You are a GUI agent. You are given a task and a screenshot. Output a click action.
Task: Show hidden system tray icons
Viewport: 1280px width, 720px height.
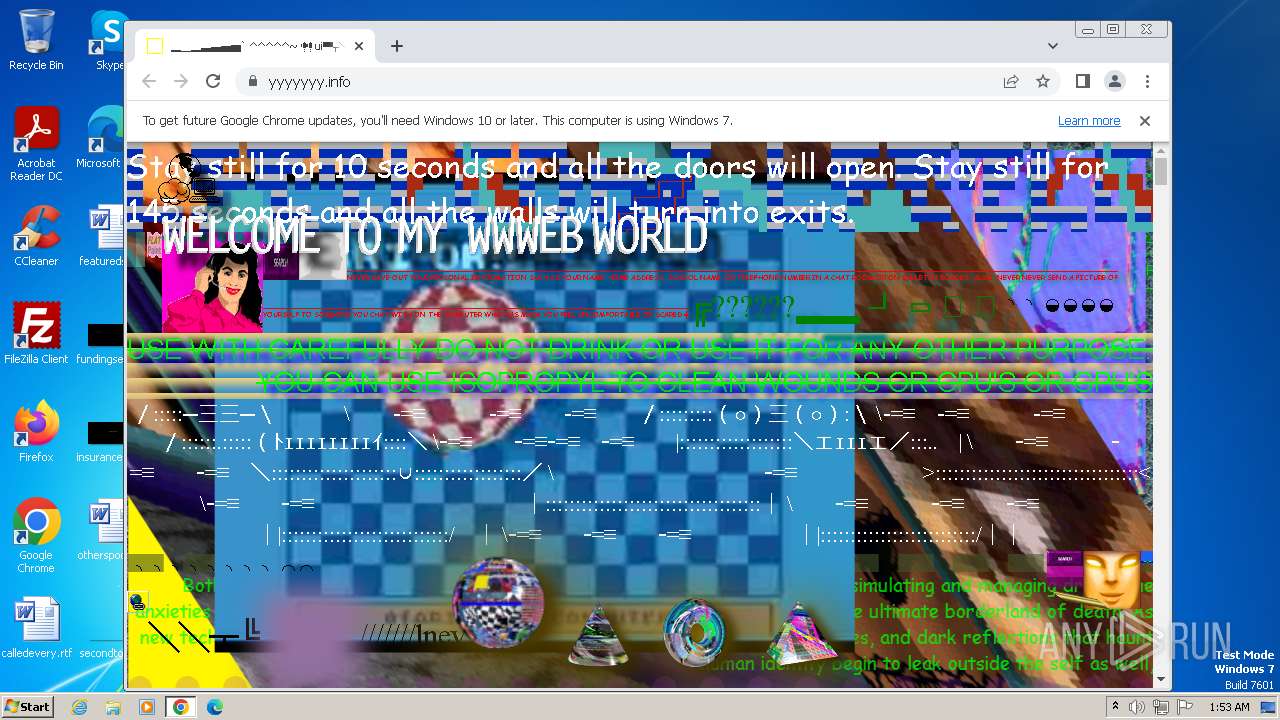pyautogui.click(x=1116, y=707)
